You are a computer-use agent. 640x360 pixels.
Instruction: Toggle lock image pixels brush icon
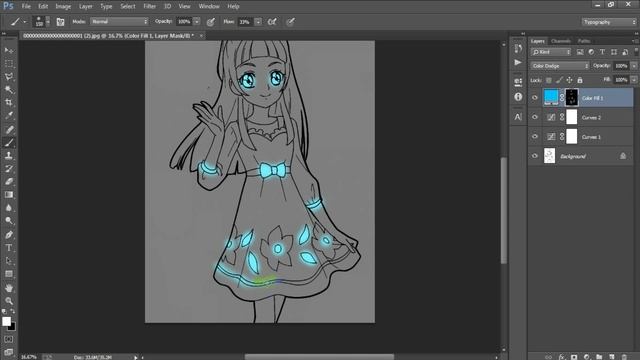[x=559, y=80]
